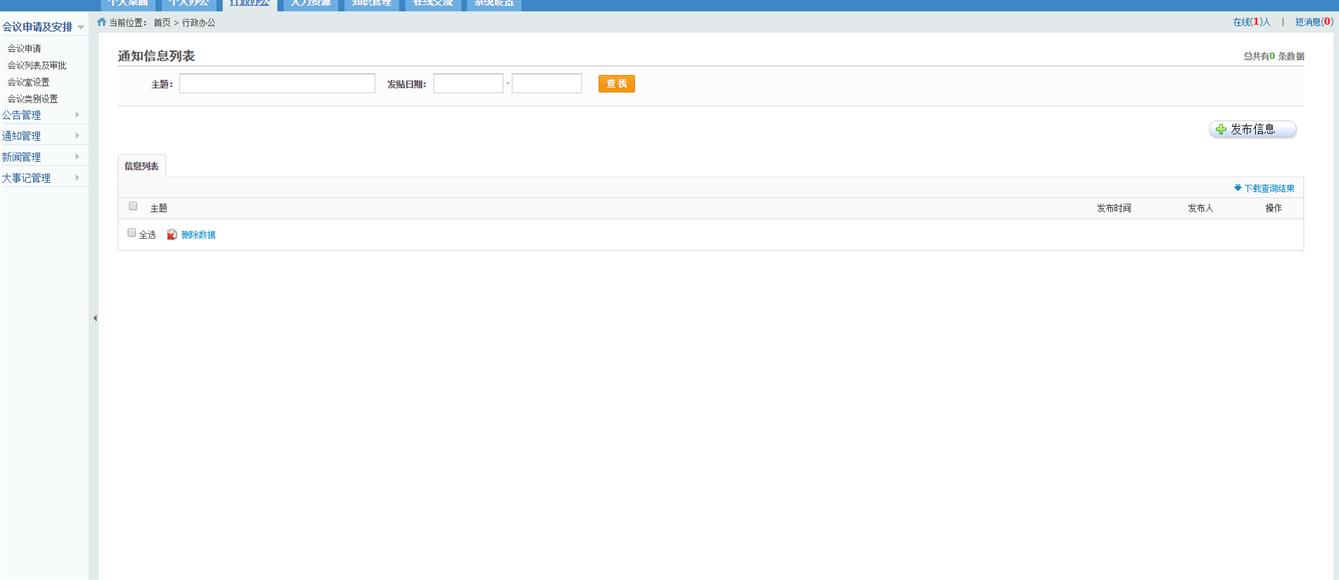The height and width of the screenshot is (580, 1339).
Task: Tick the checkbox in the 主题 header row
Action: [133, 207]
